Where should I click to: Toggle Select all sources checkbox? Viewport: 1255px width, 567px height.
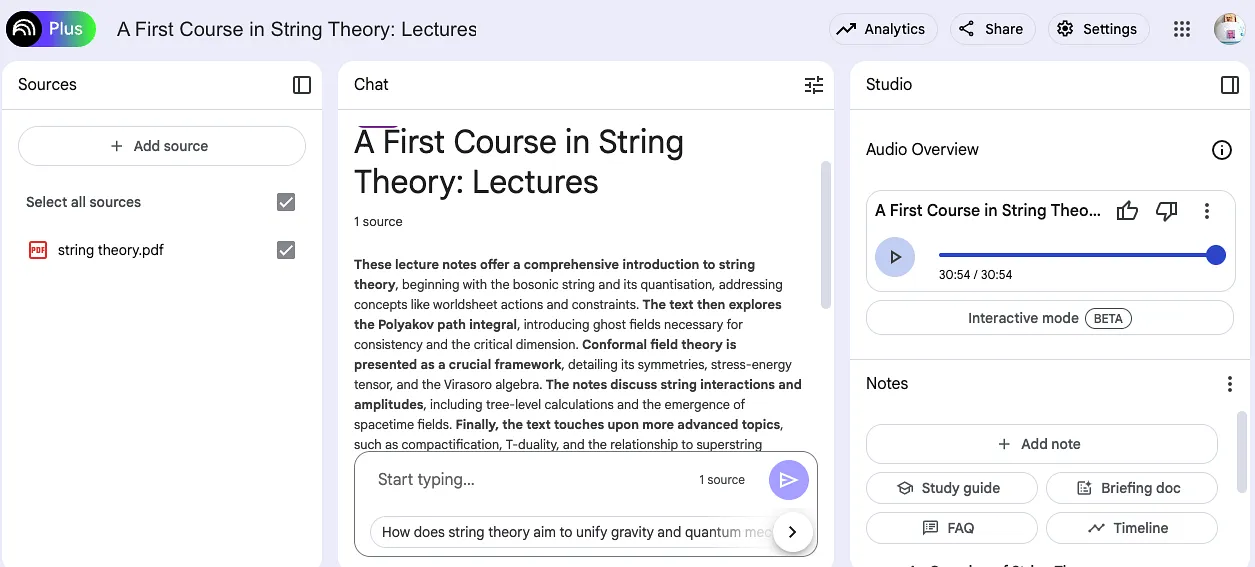[286, 202]
